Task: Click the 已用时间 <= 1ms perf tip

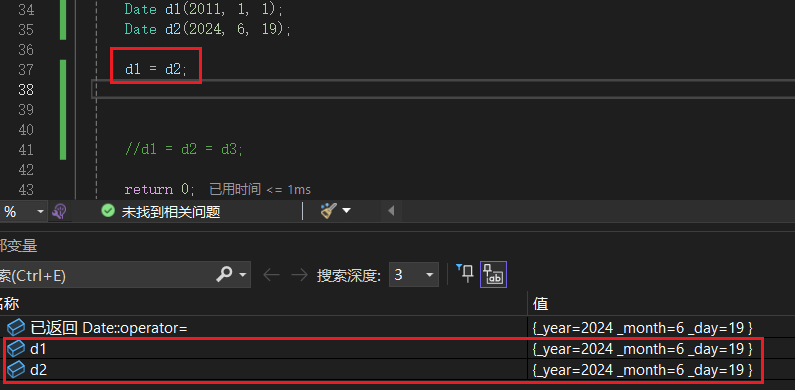Action: 260,190
